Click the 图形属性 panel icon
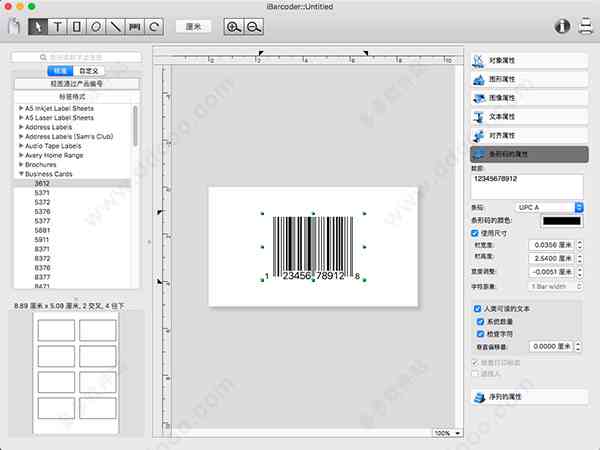The width and height of the screenshot is (600, 450). click(x=478, y=79)
